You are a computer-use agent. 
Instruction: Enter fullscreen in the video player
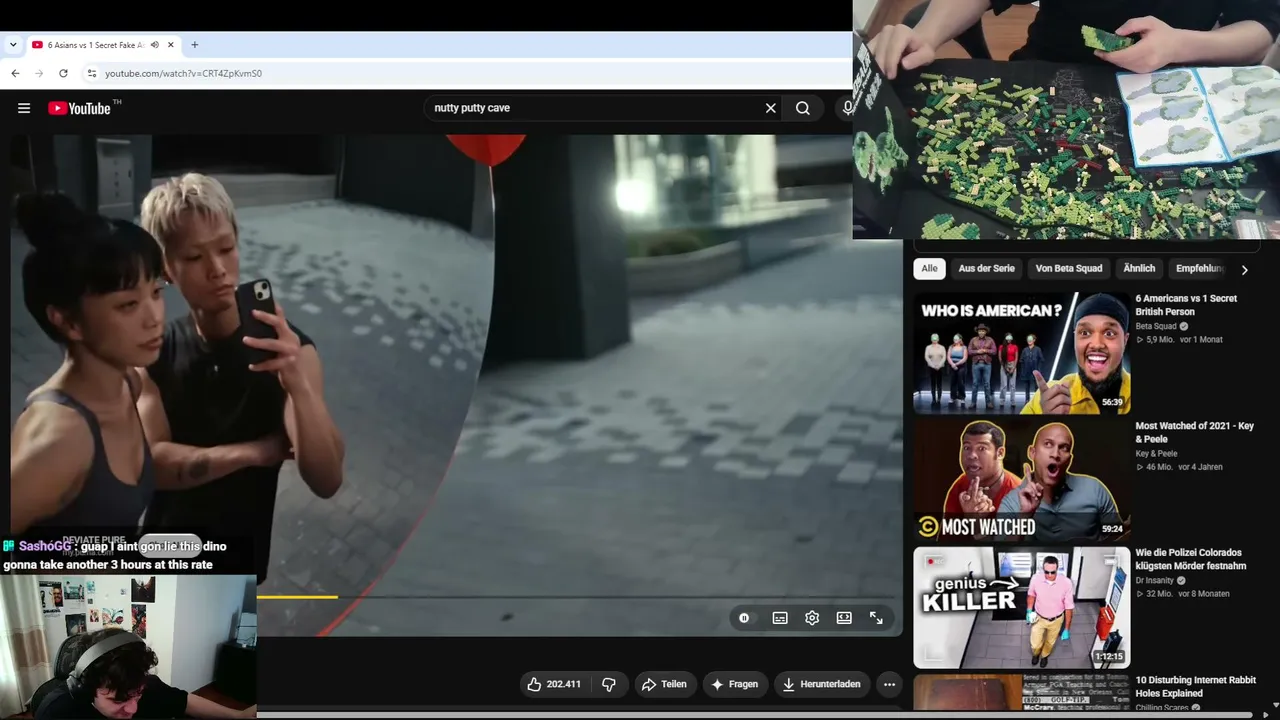(876, 618)
